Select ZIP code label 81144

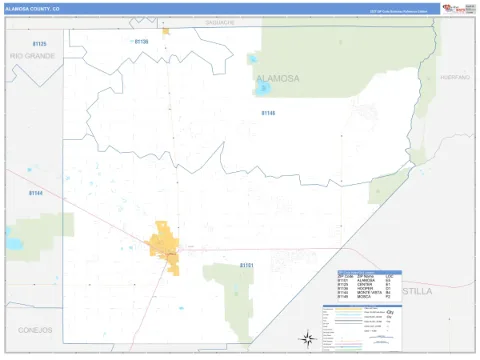36,193
